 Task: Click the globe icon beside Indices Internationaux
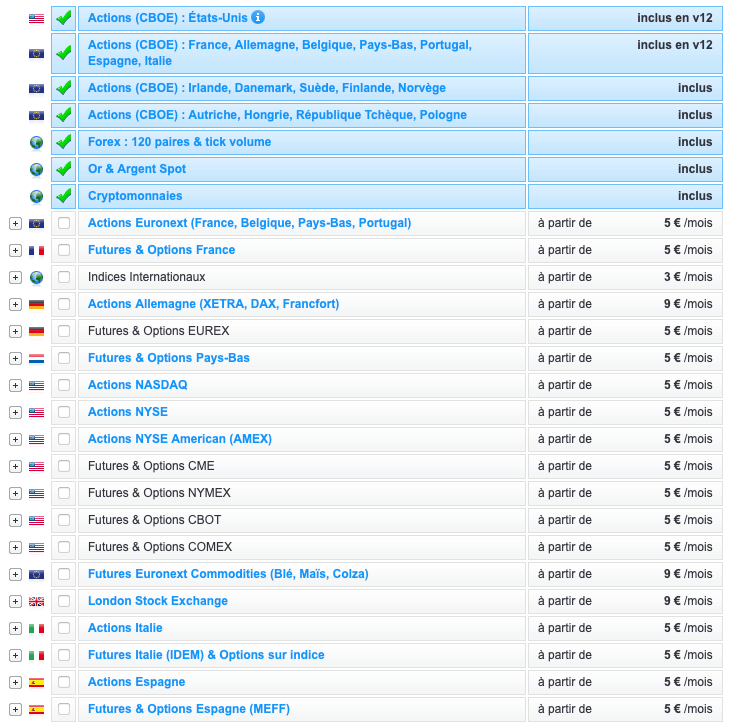point(37,277)
